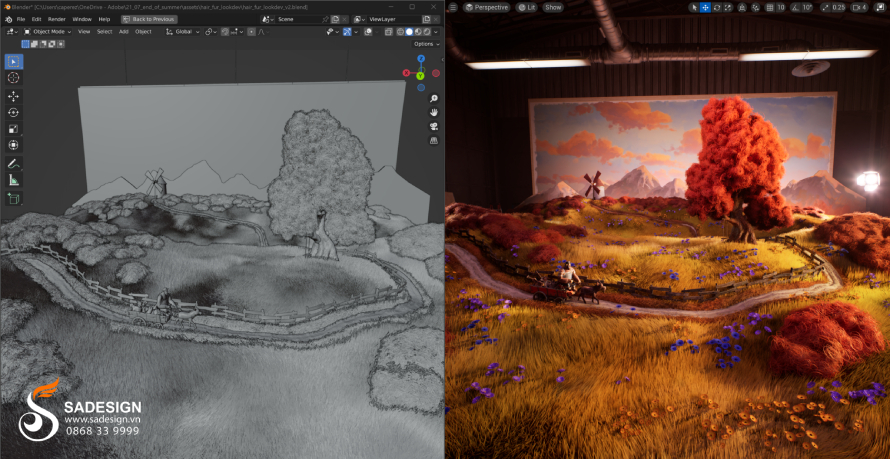890x459 pixels.
Task: Open the Options dropdown in Blender
Action: tap(427, 44)
